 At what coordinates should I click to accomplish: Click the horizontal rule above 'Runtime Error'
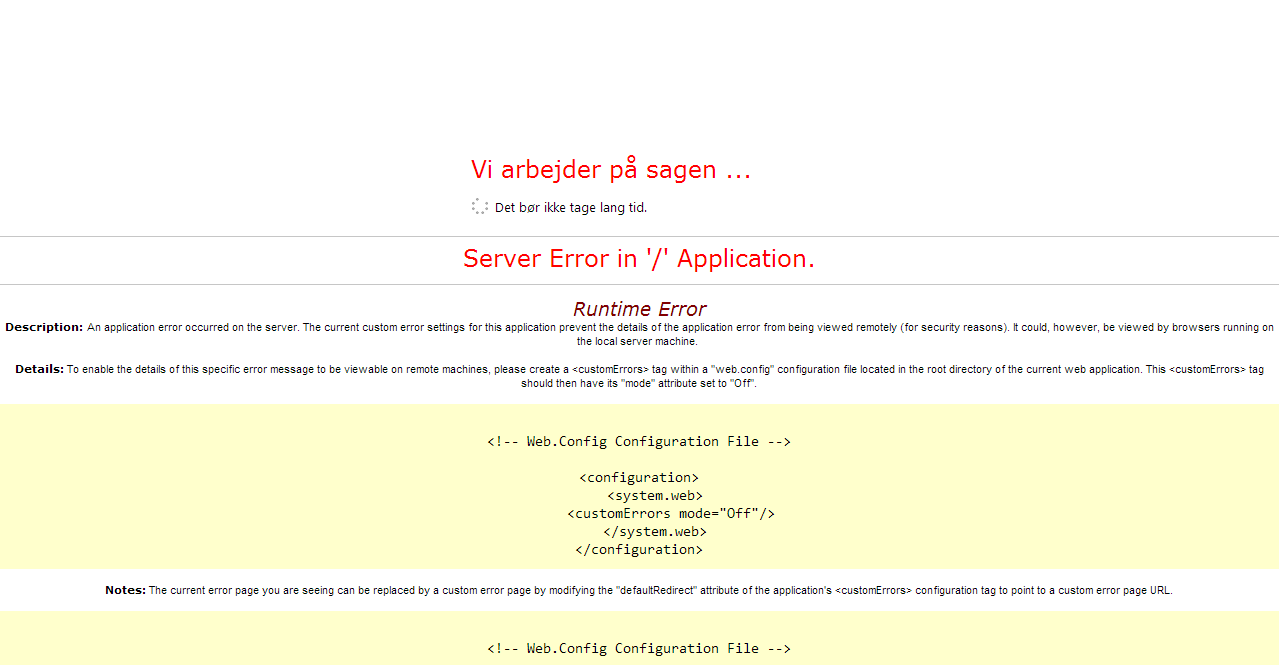[639, 284]
